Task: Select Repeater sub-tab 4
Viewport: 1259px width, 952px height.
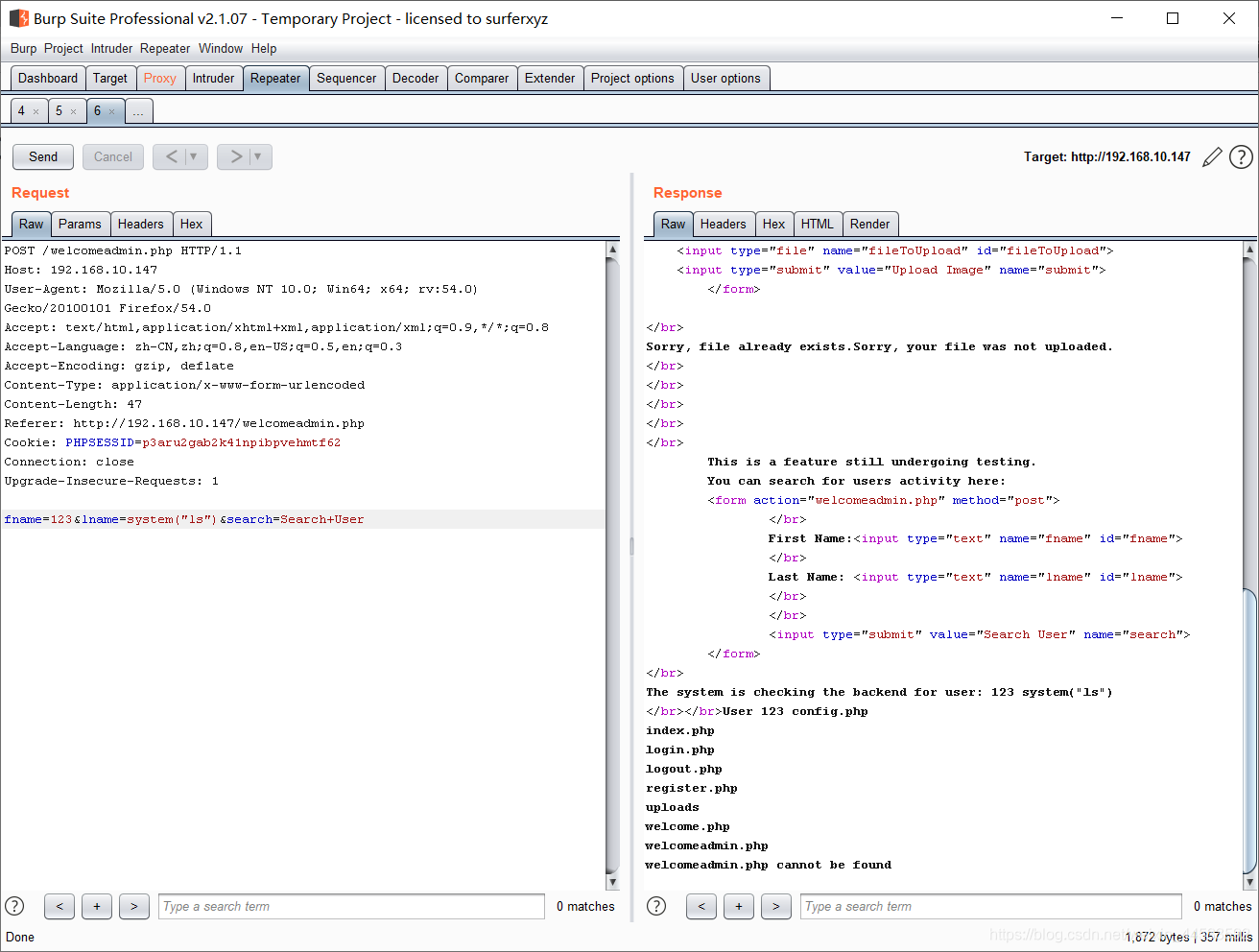Action: click(x=21, y=111)
